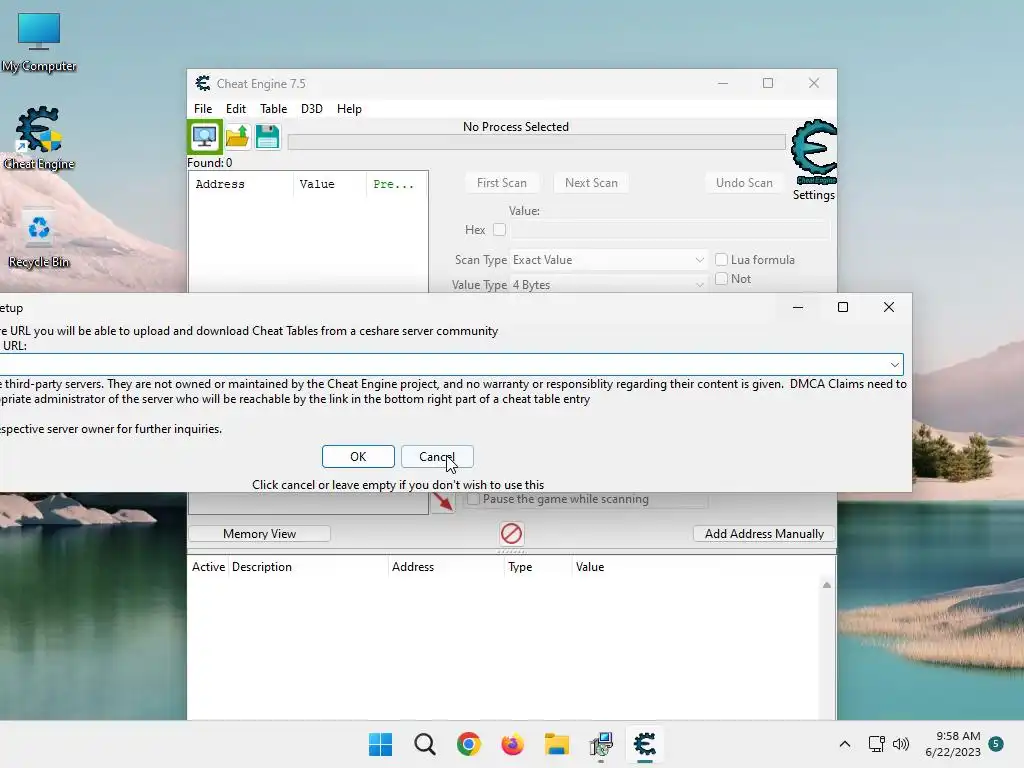
Task: Toggle the Hex checkbox
Action: [x=500, y=229]
